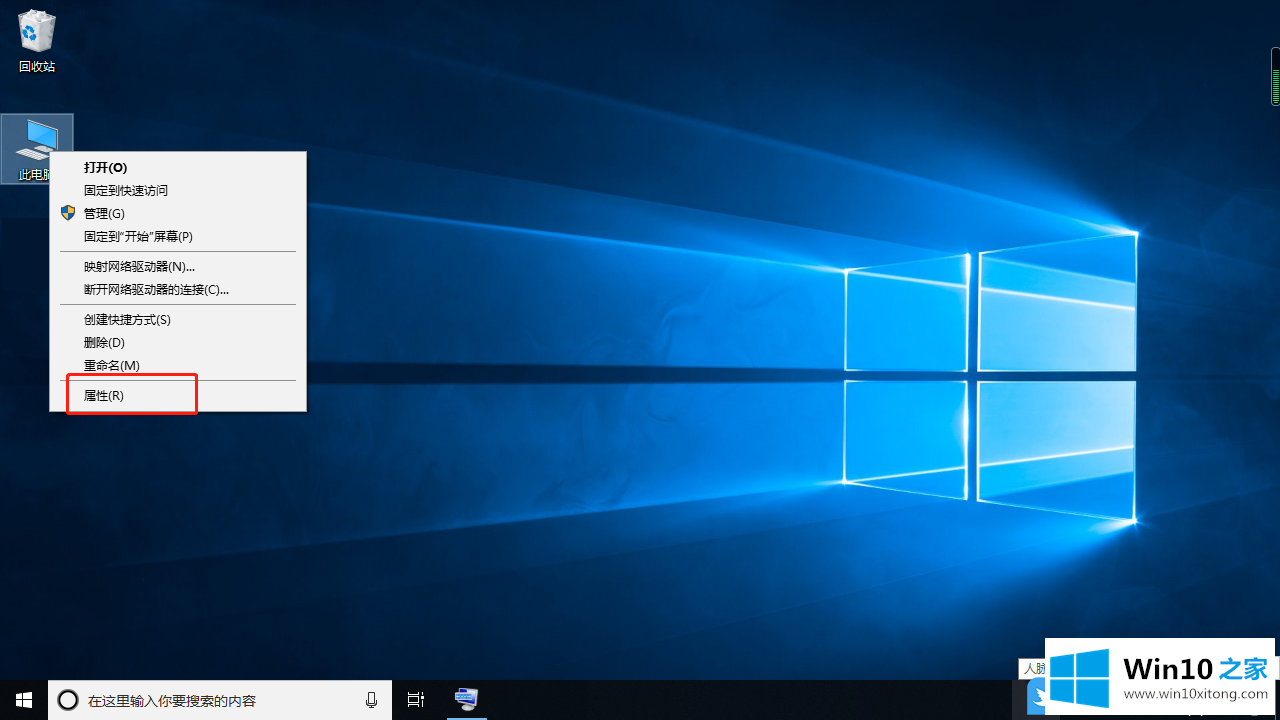Select 固定到快速访问 in the context menu
Screen dimensions: 1280x720
click(178, 190)
